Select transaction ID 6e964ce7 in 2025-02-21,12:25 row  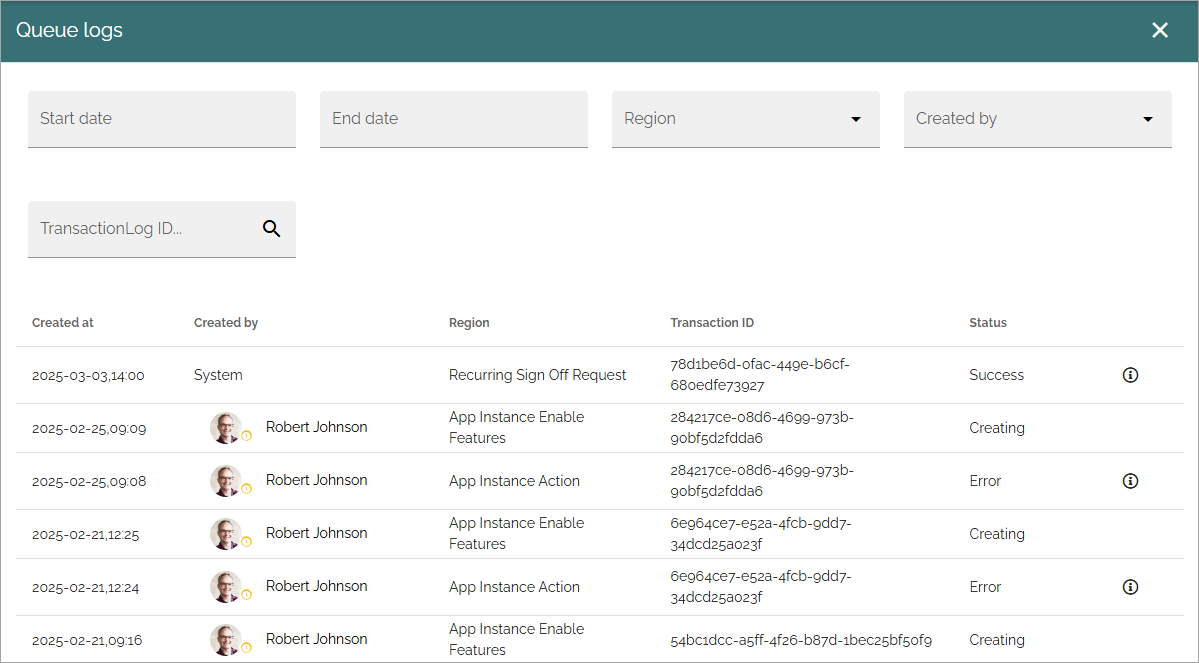click(x=761, y=534)
